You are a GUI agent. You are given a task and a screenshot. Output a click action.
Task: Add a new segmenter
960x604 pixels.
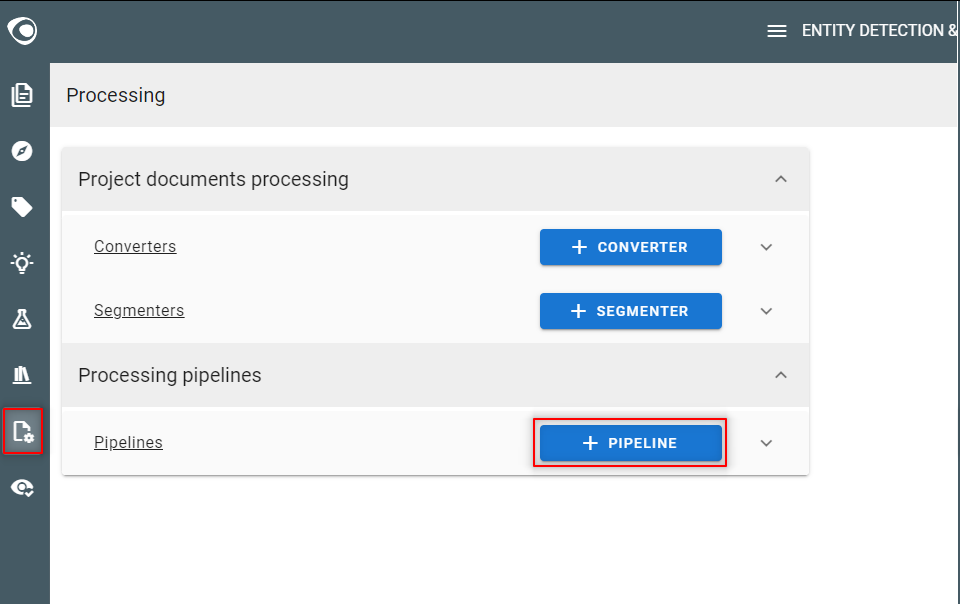pos(631,311)
